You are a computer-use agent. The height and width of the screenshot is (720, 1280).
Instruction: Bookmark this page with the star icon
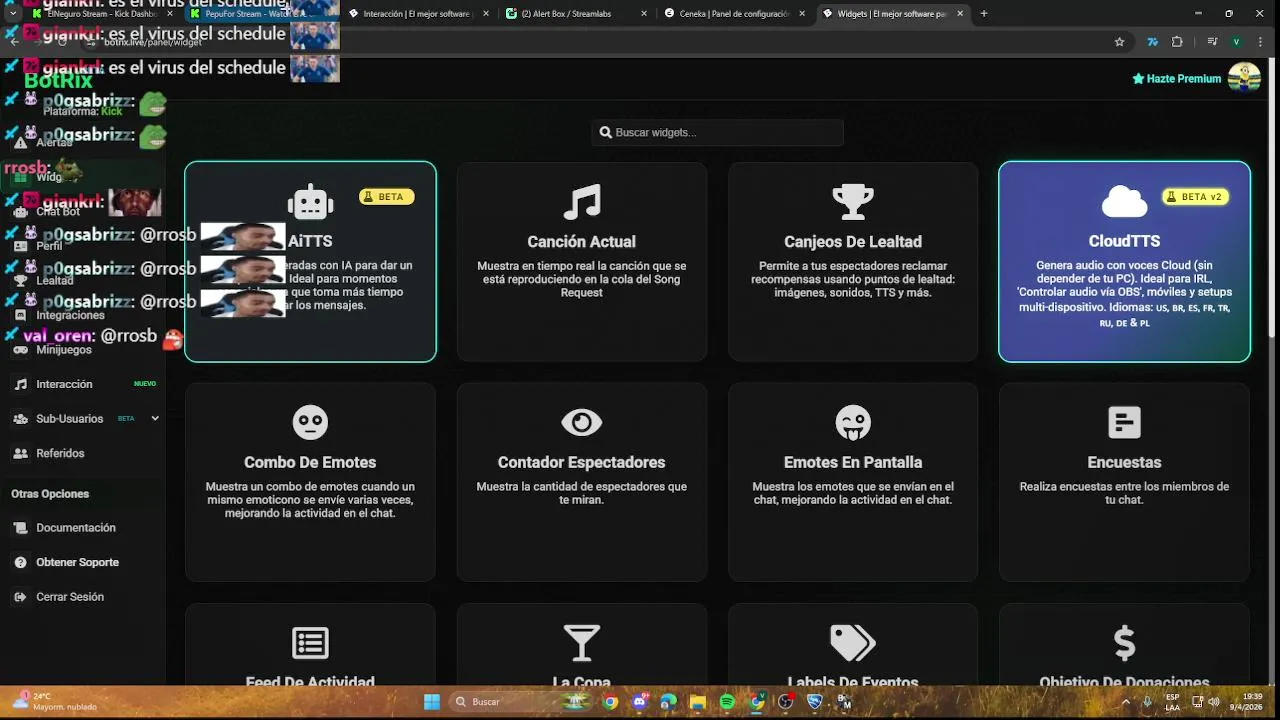tap(1119, 42)
